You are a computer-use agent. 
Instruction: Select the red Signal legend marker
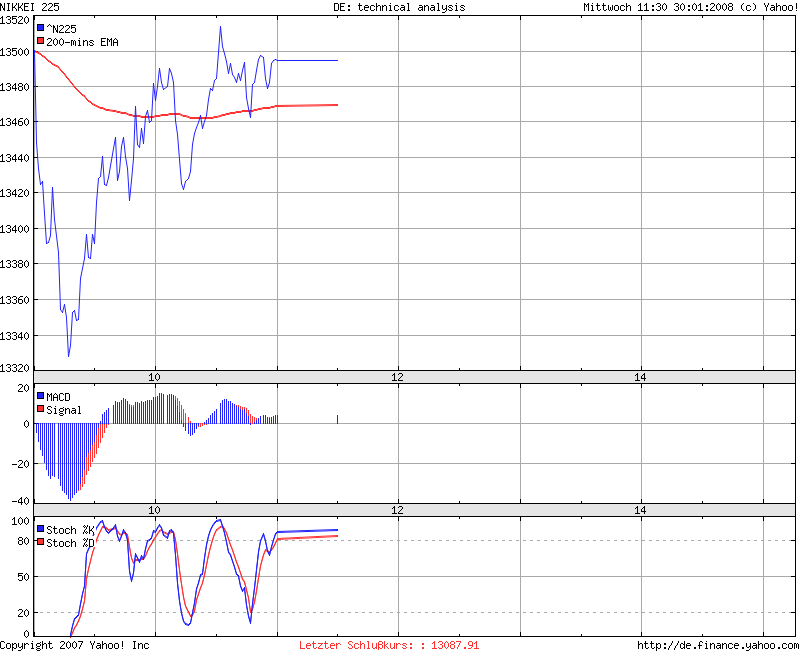pyautogui.click(x=41, y=410)
